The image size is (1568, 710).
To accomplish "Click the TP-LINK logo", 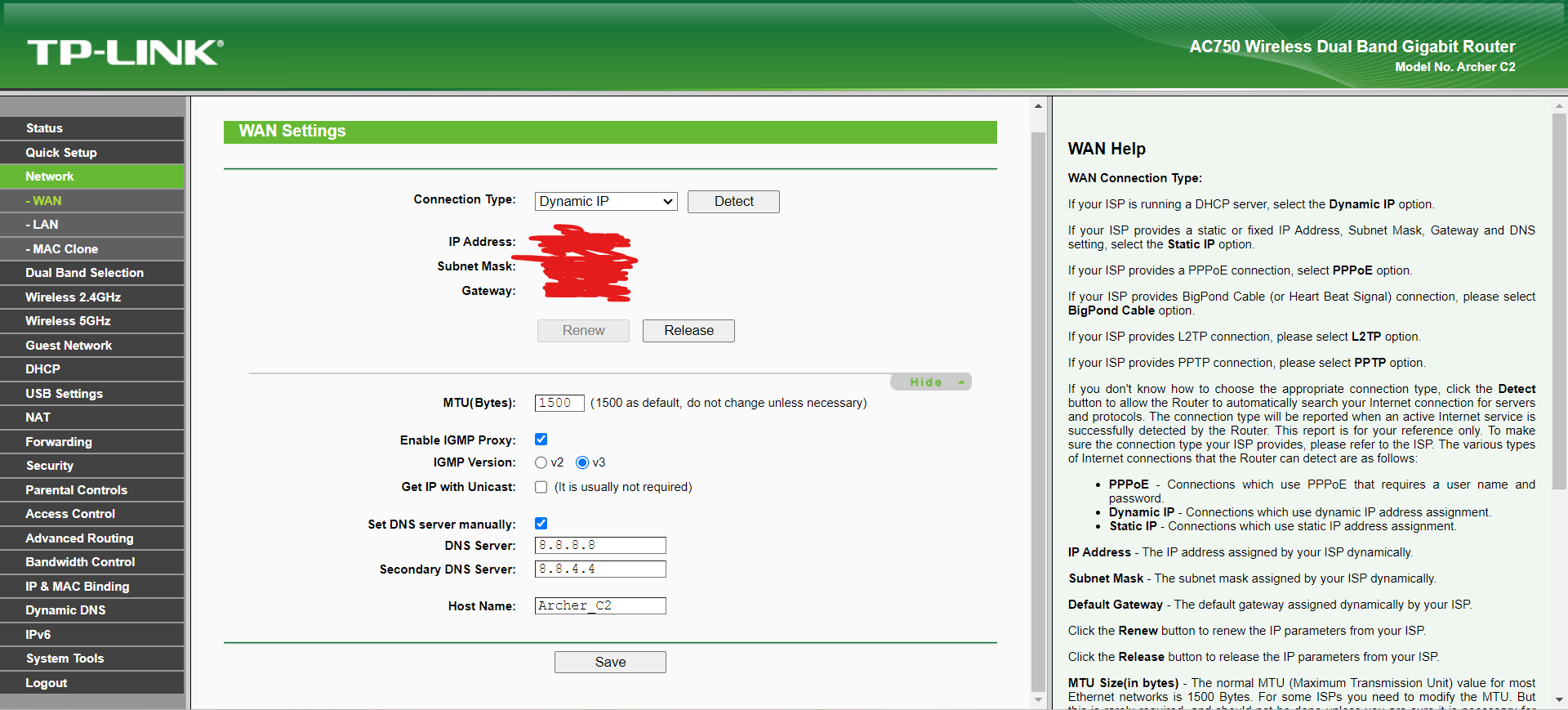I will pos(125,52).
